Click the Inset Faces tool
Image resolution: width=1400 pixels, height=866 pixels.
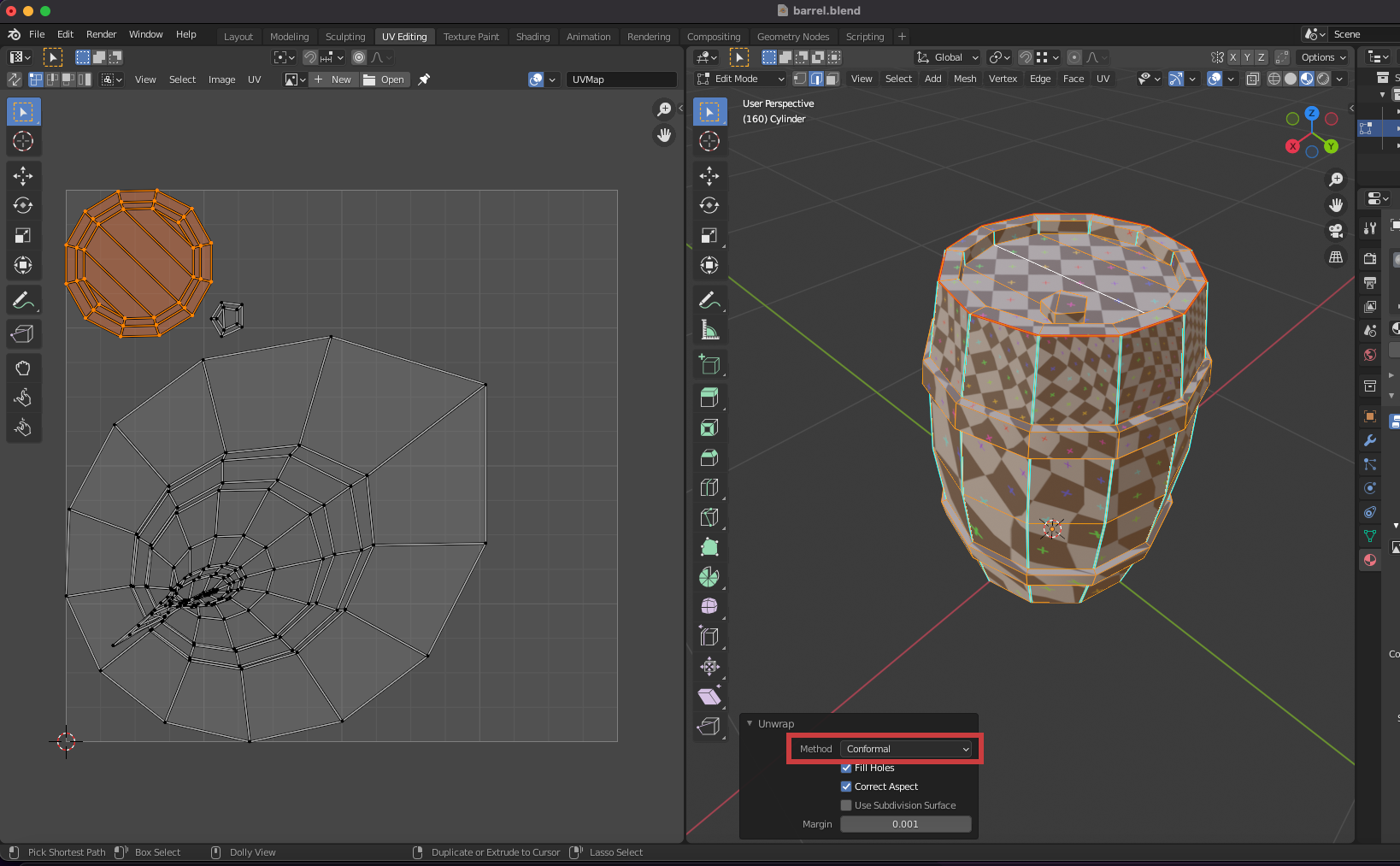click(x=709, y=427)
